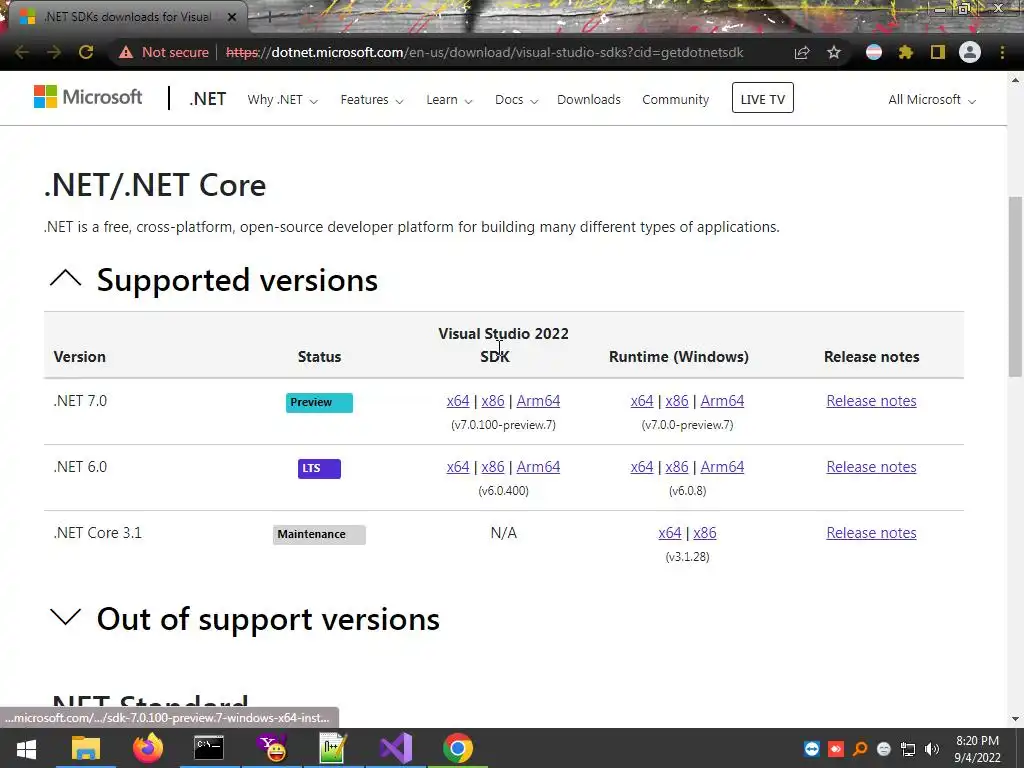Open File Explorer from taskbar
Screen dimensions: 1024x768
pyautogui.click(x=86, y=748)
